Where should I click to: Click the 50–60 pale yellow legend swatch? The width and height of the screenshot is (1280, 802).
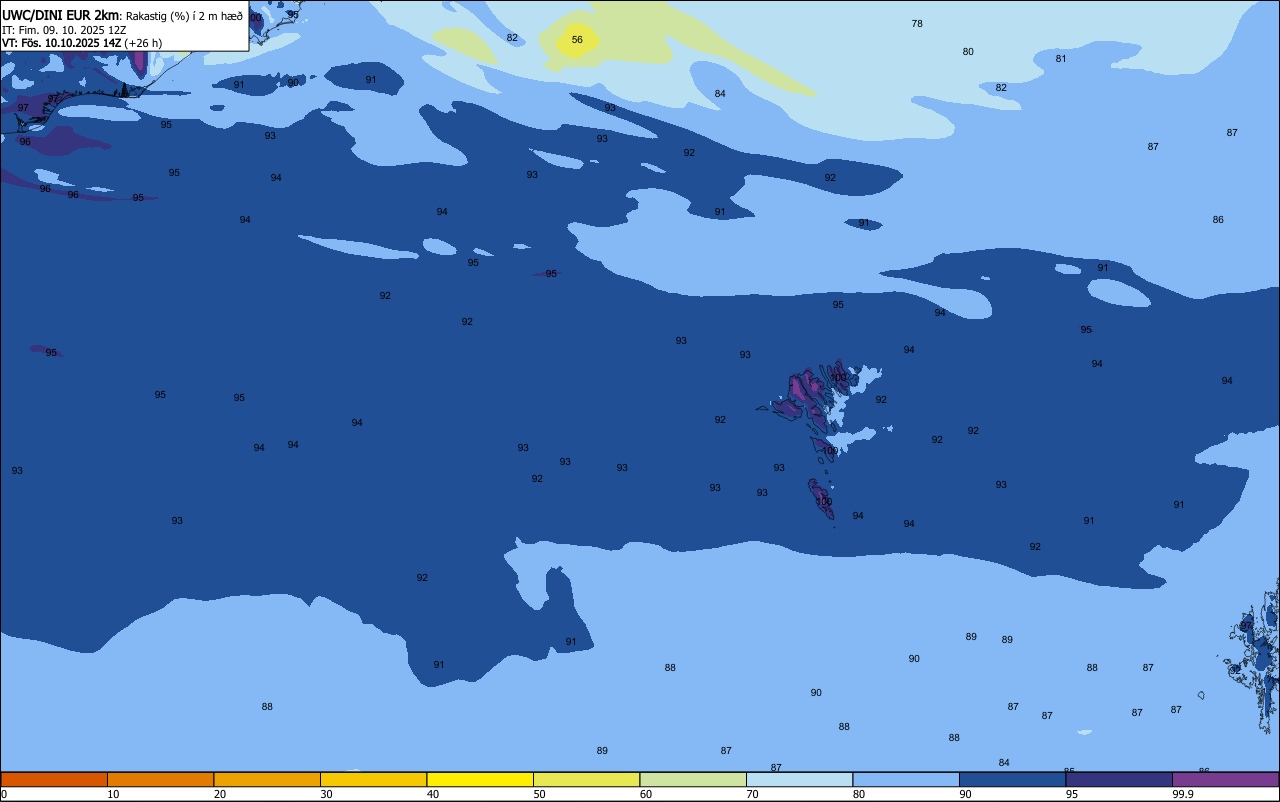click(586, 779)
